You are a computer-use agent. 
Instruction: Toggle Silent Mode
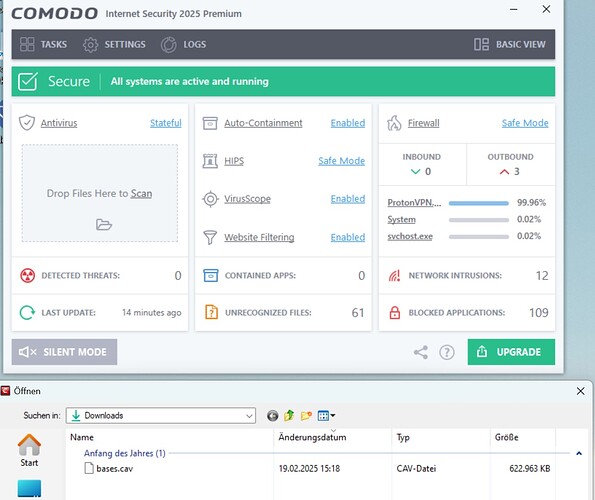tap(64, 352)
